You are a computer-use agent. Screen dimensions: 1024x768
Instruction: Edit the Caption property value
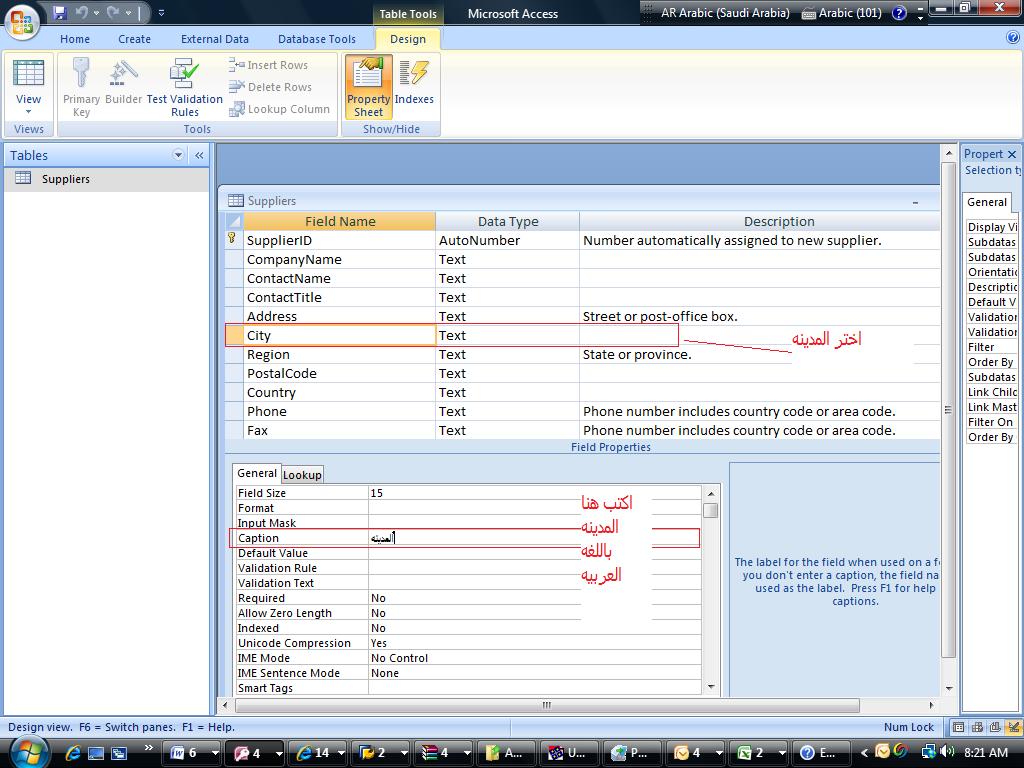[x=534, y=538]
